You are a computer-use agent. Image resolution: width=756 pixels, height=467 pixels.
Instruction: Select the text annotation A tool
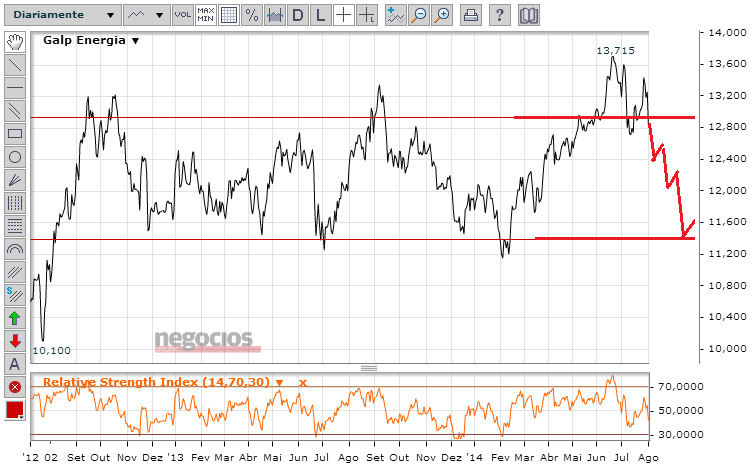click(15, 364)
